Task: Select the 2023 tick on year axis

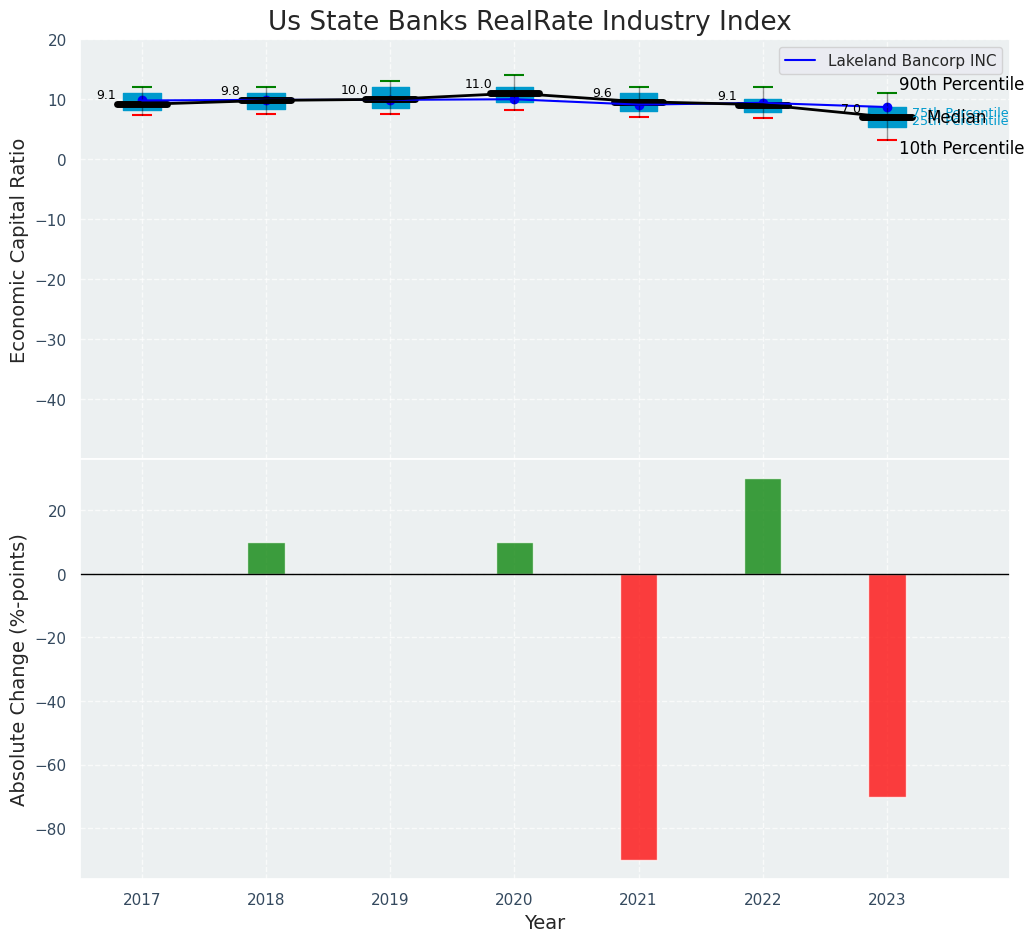Action: pos(887,900)
